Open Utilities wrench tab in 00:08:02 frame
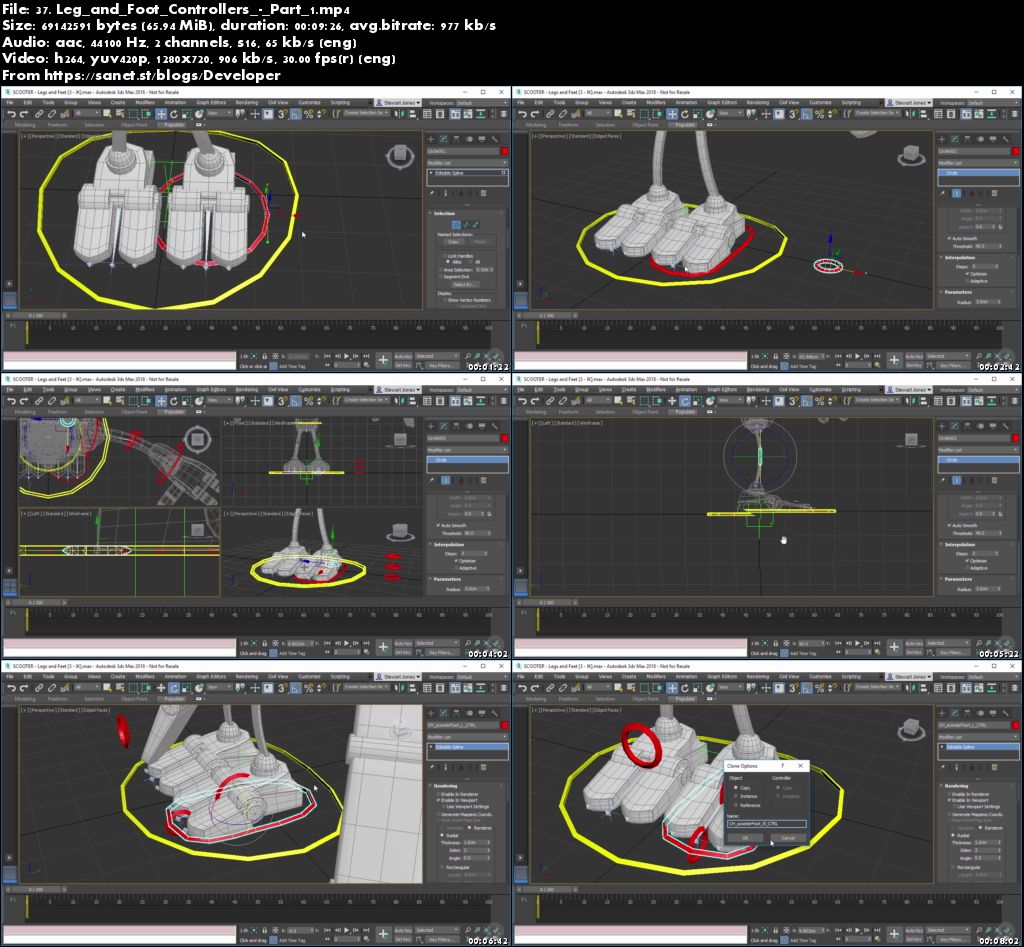 point(1006,713)
